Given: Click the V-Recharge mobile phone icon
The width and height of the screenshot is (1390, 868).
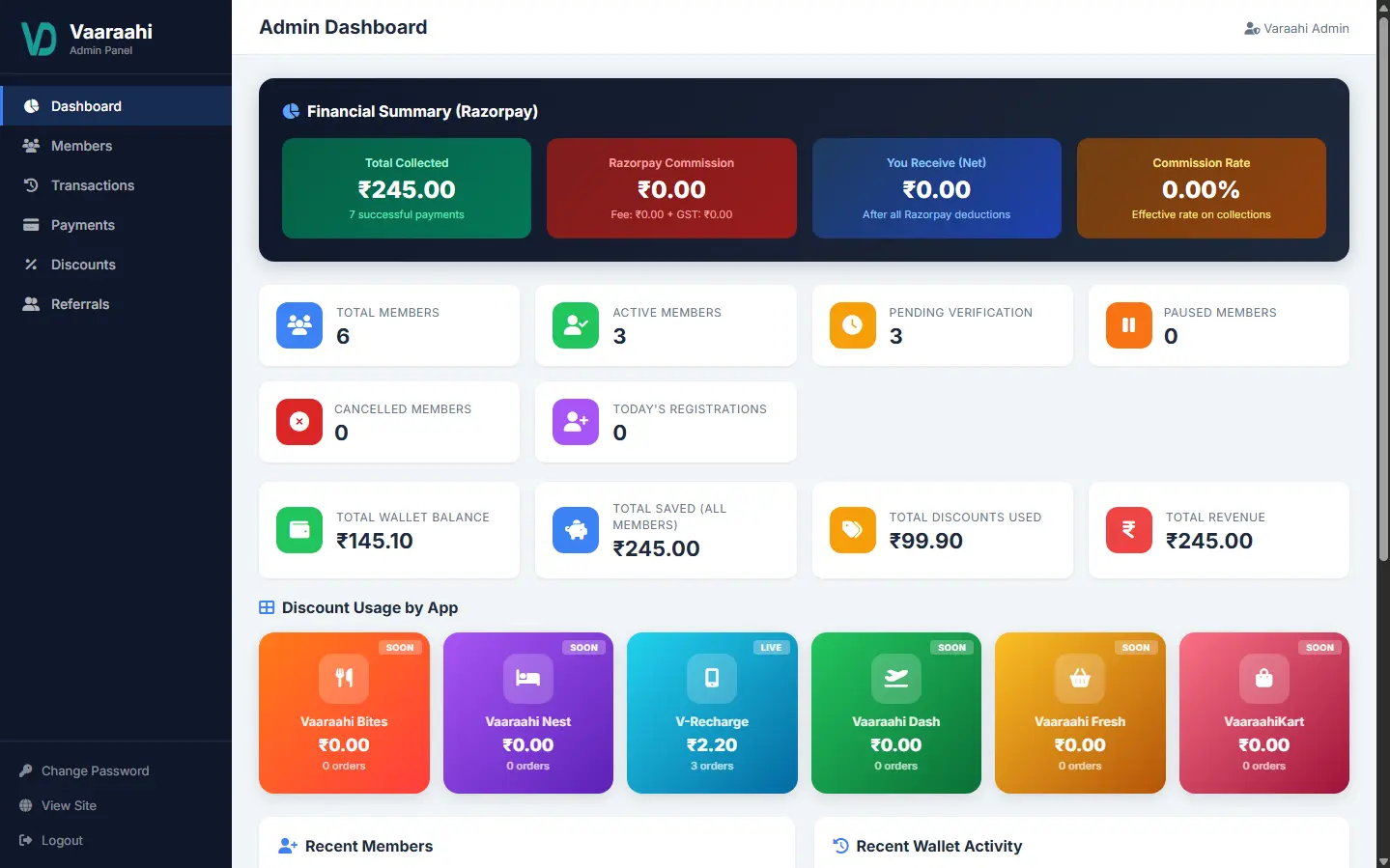Looking at the screenshot, I should click(x=712, y=678).
